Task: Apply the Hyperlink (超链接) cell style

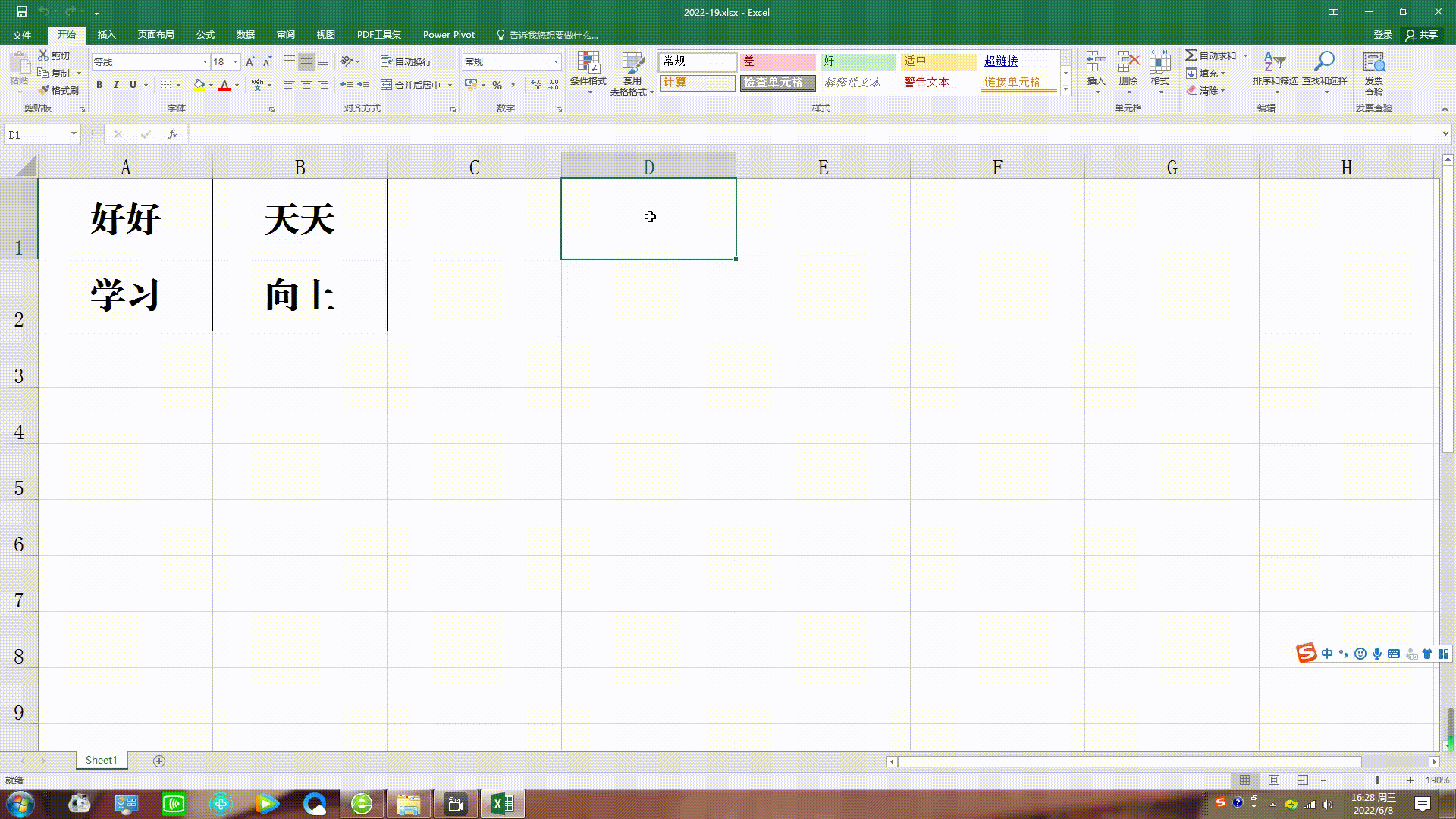Action: [x=1018, y=61]
